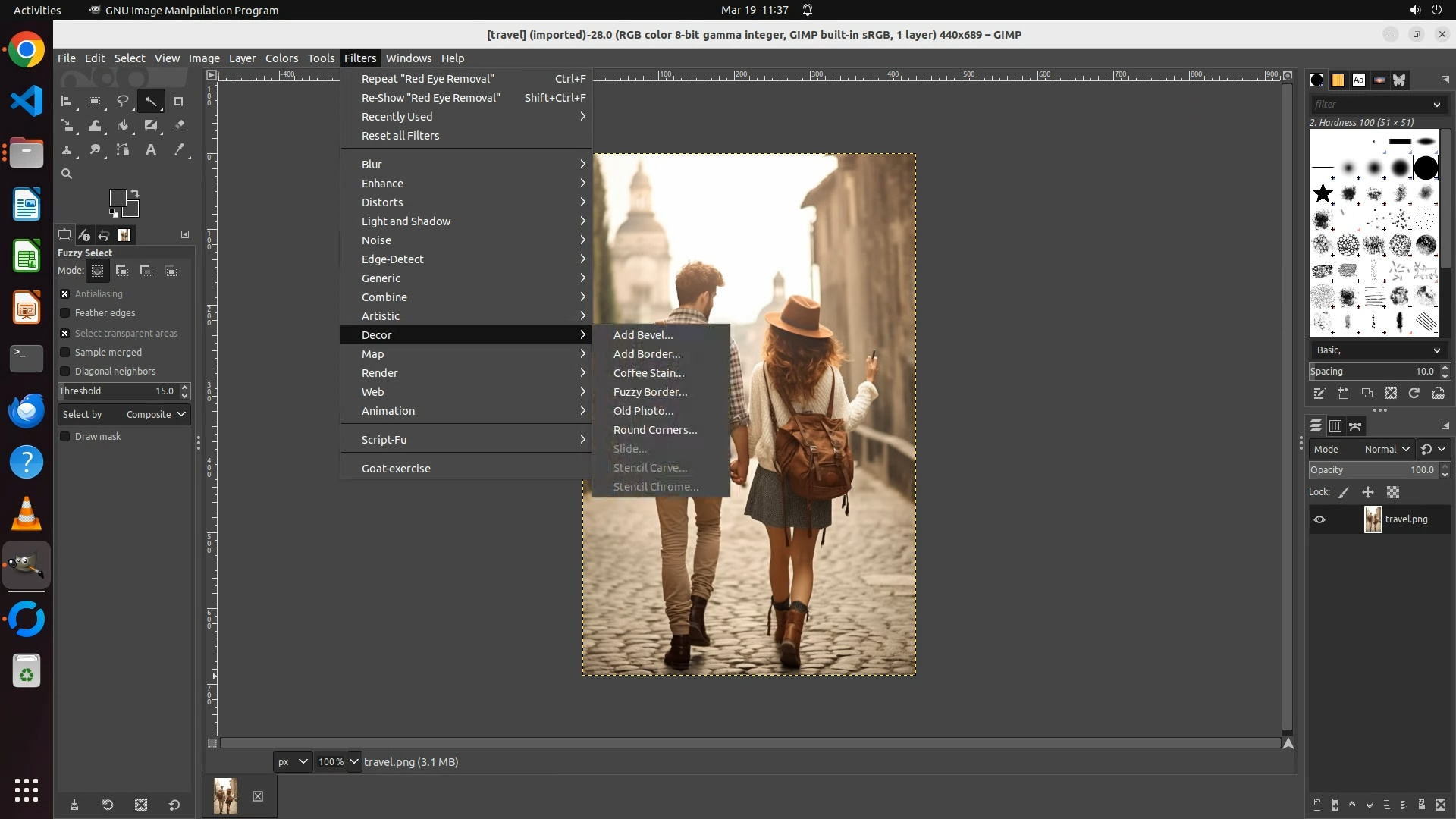Click Old Photo in Decor submenu
1456x819 pixels.
[x=643, y=410]
